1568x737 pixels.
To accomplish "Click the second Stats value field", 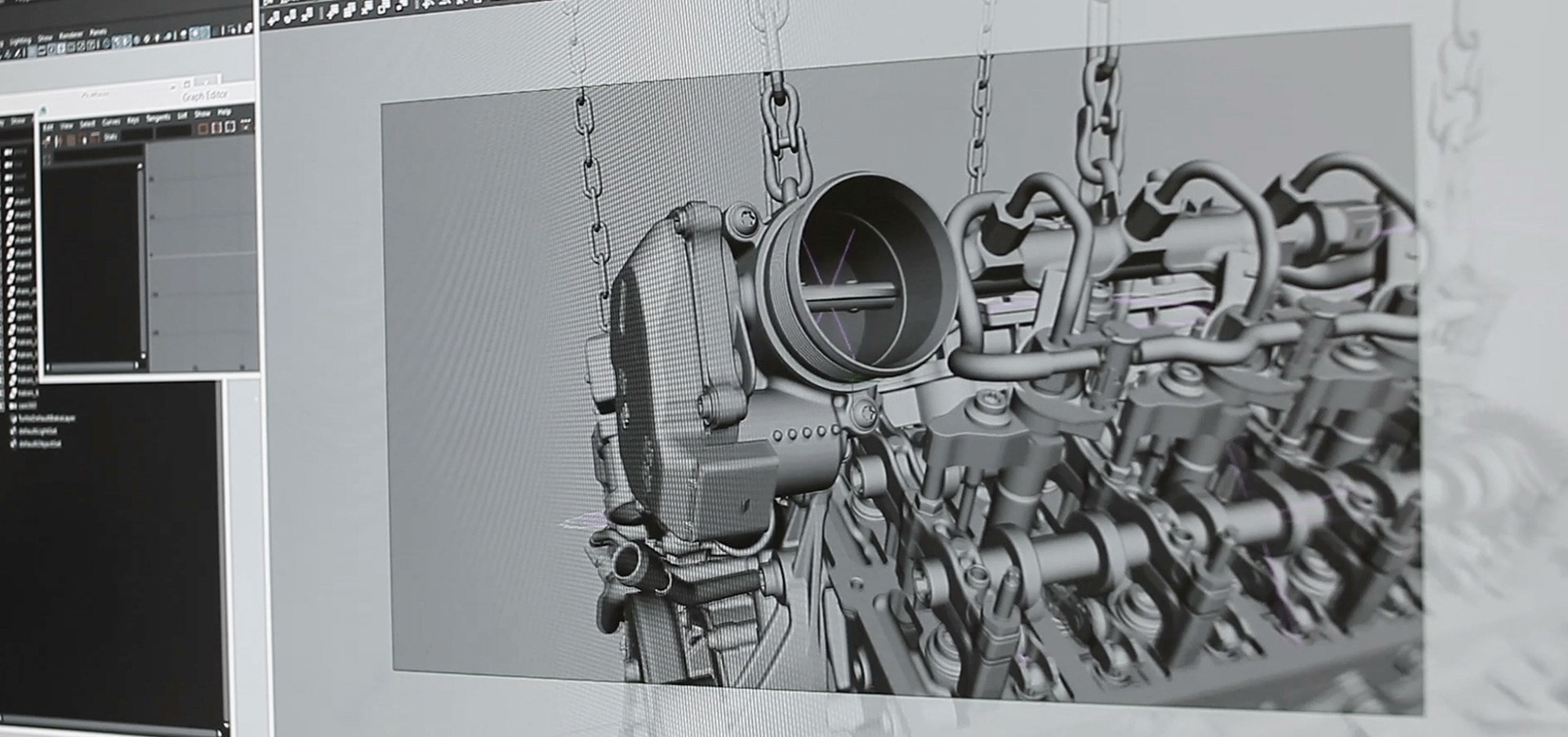I will tap(174, 130).
